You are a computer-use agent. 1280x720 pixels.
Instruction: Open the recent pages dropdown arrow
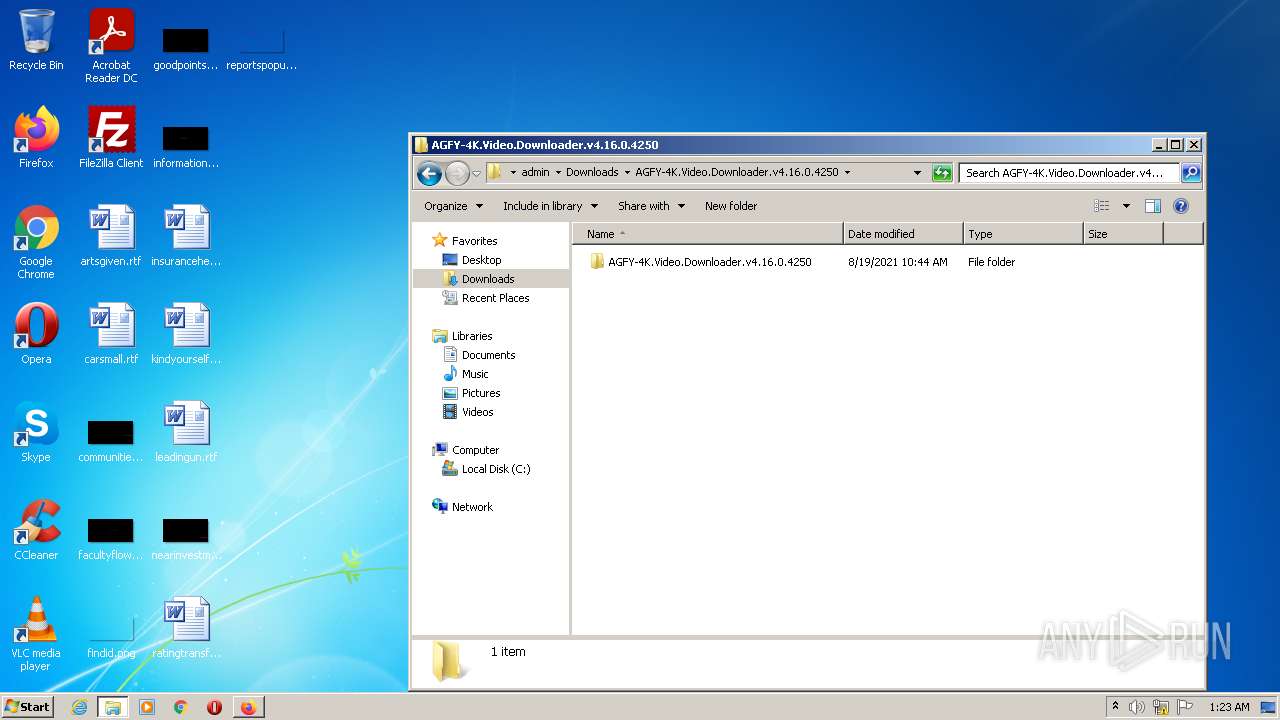click(477, 173)
